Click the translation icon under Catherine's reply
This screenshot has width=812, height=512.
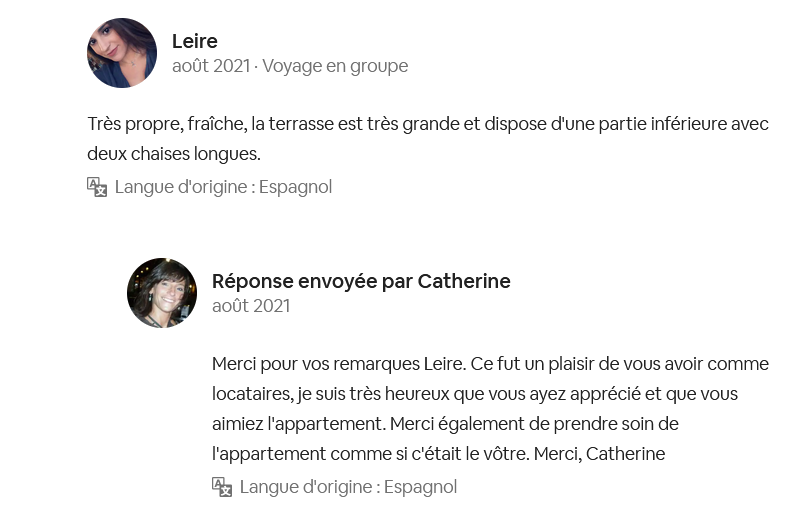click(222, 487)
